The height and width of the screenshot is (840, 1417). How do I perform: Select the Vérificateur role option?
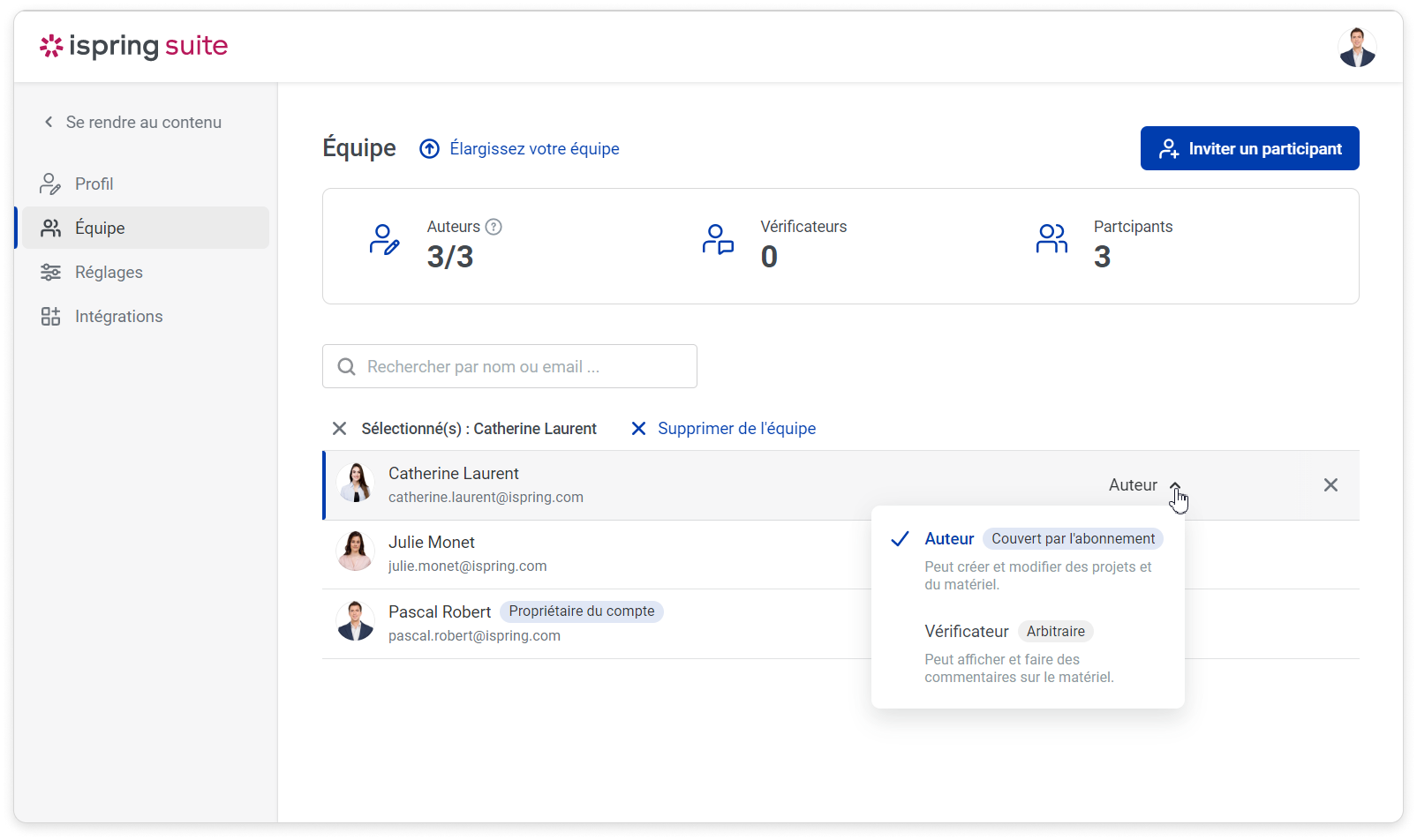[966, 632]
